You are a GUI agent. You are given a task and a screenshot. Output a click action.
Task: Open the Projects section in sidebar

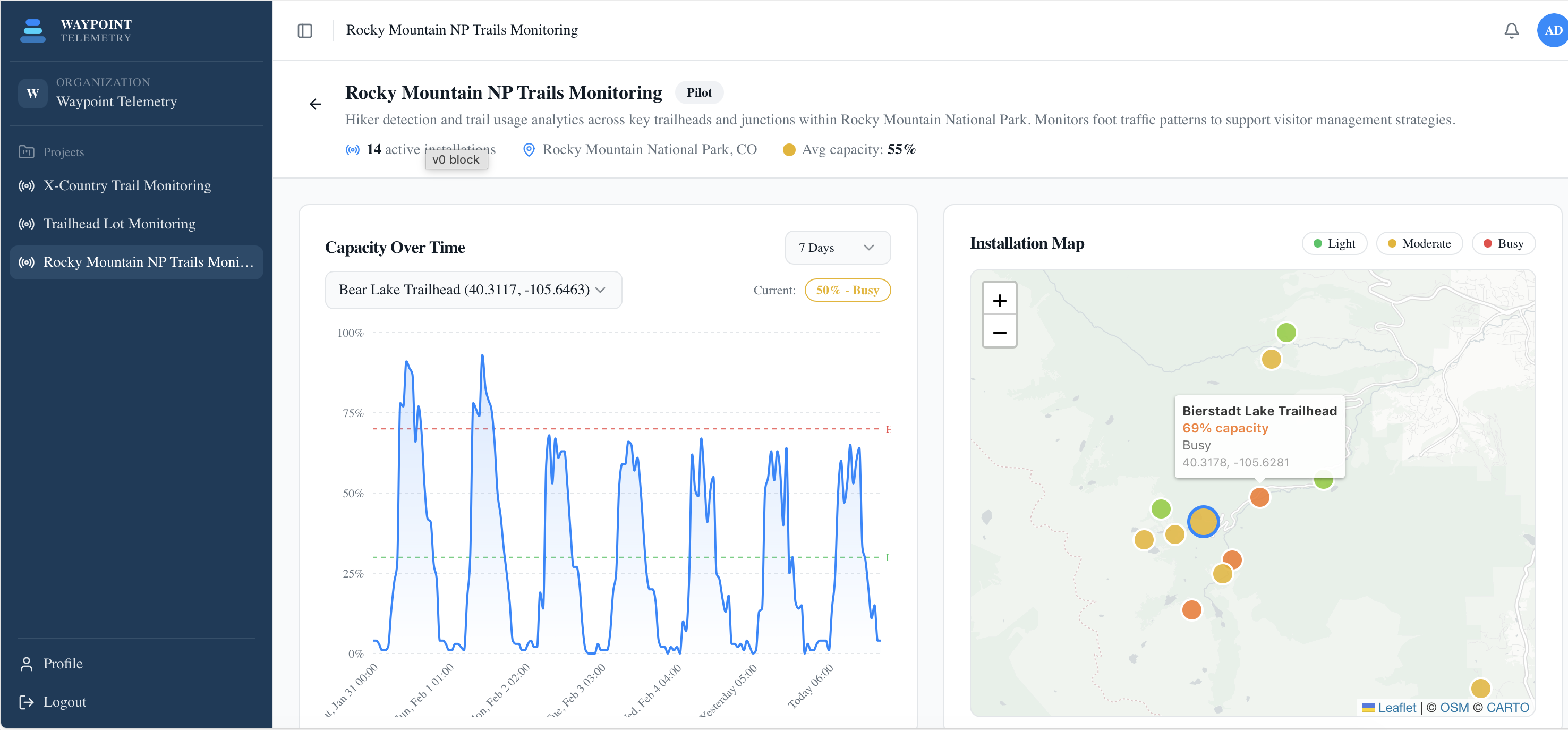pyautogui.click(x=63, y=151)
